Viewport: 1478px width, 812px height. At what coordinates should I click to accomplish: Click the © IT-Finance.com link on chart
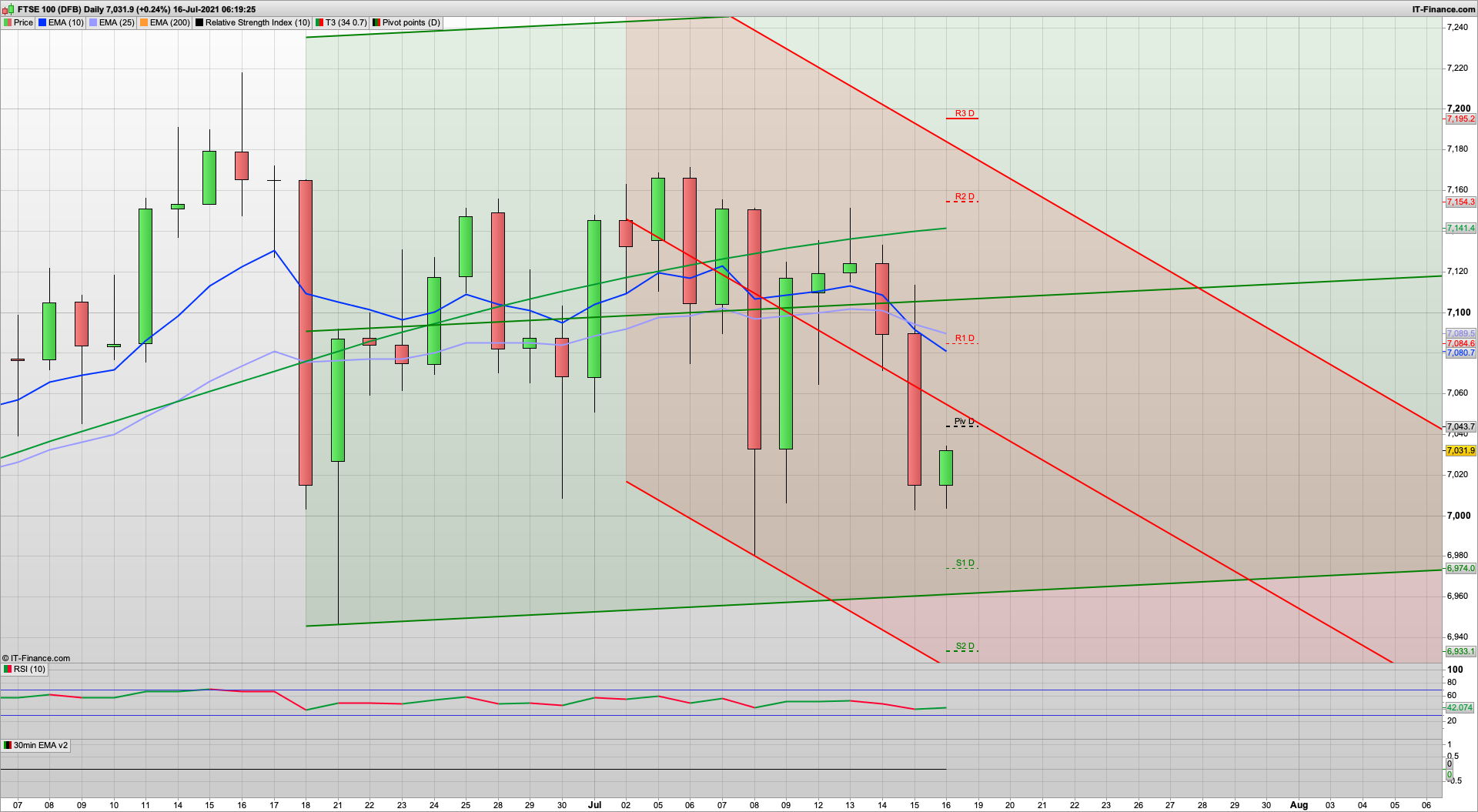(35, 658)
